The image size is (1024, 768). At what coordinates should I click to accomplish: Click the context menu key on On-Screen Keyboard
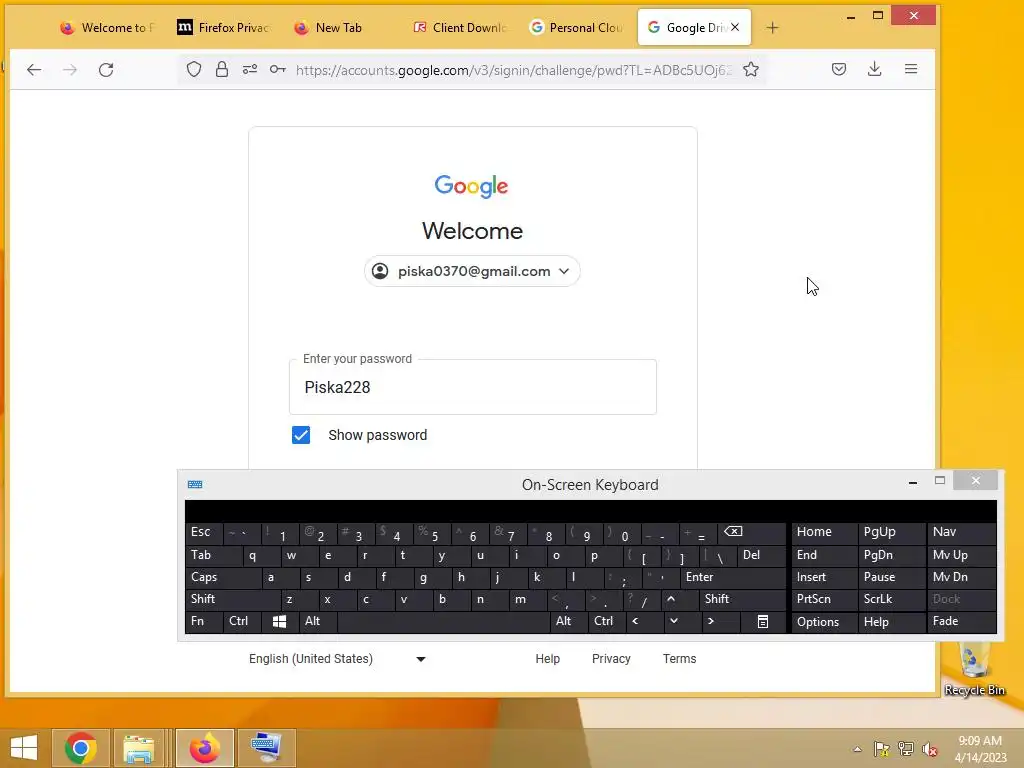(763, 622)
